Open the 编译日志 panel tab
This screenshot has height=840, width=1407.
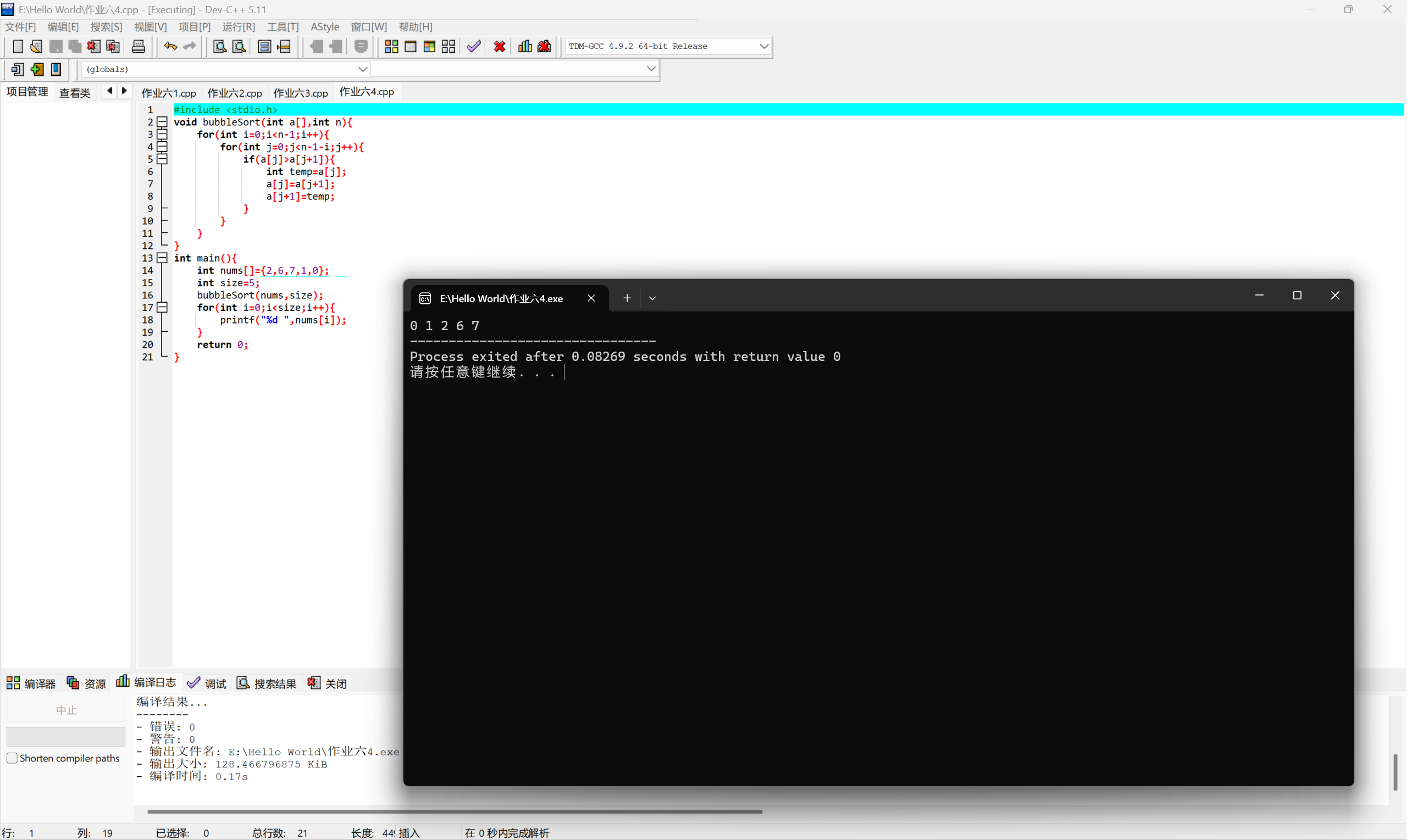click(146, 683)
